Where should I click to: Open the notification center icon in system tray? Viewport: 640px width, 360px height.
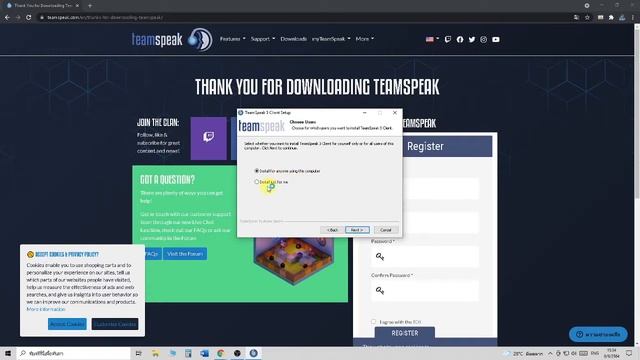pyautogui.click(x=629, y=353)
